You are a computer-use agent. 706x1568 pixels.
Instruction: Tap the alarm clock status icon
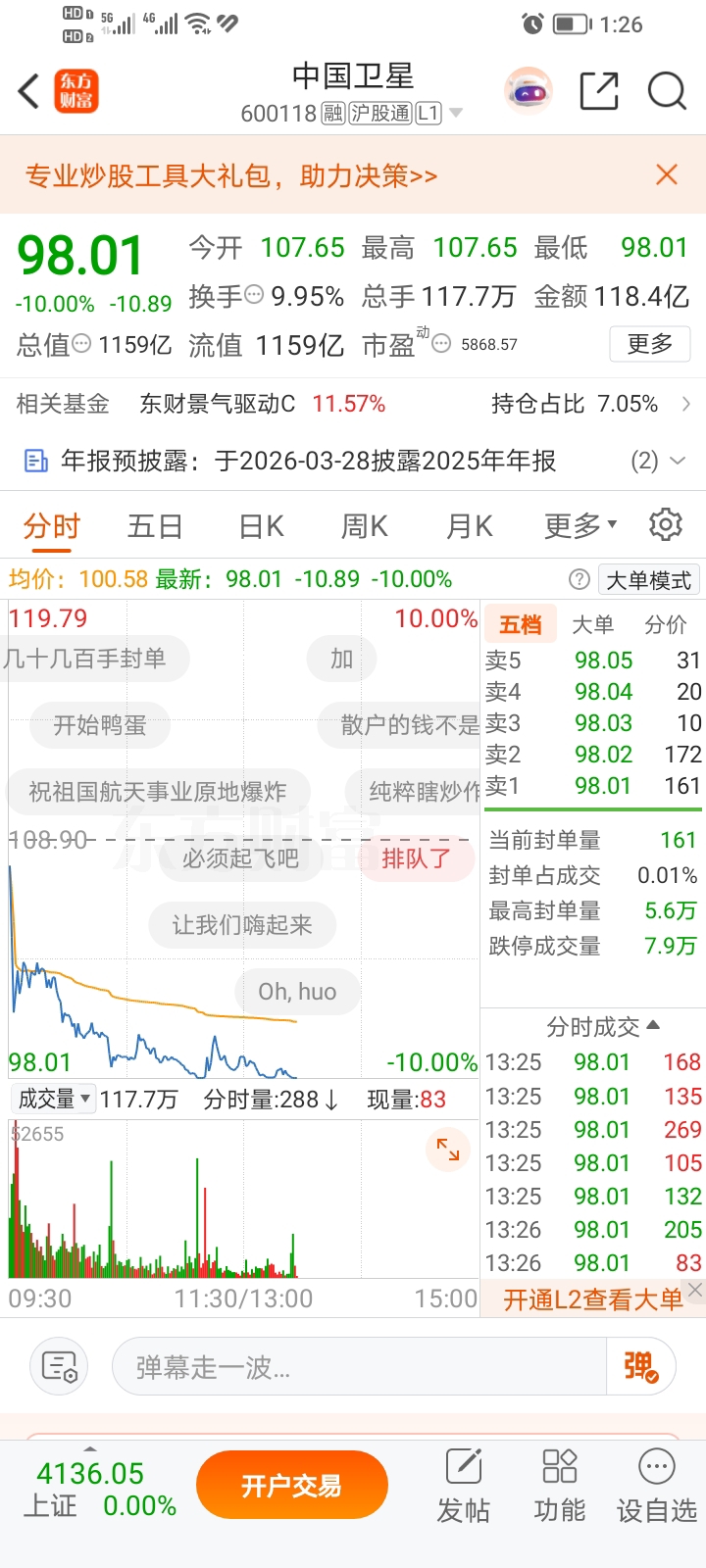coord(532,24)
